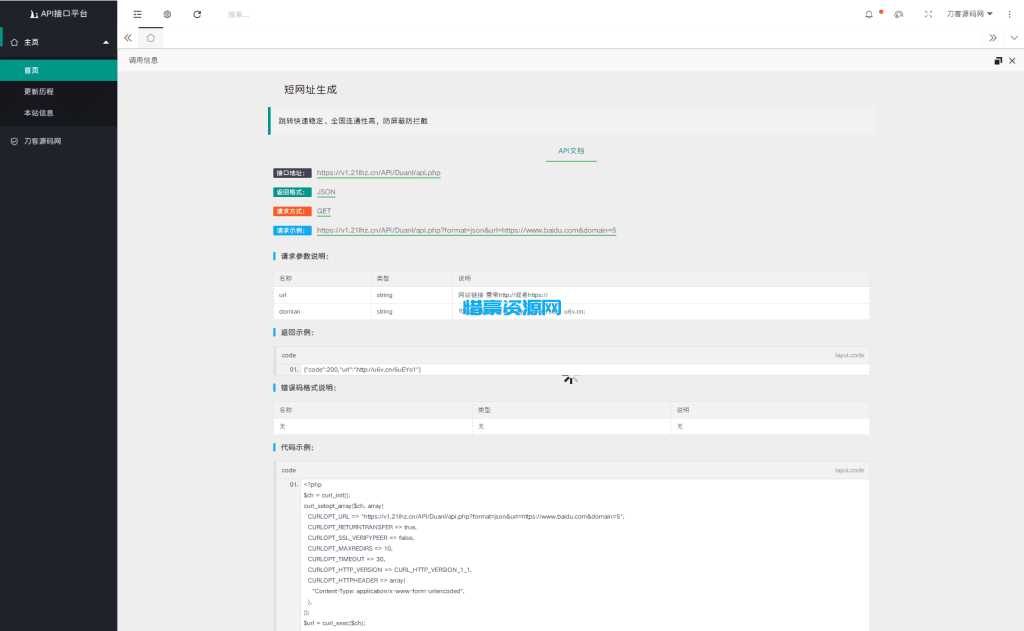The width and height of the screenshot is (1024, 631).
Task: Open 刀客源码网 sidebar item
Action: [x=43, y=141]
